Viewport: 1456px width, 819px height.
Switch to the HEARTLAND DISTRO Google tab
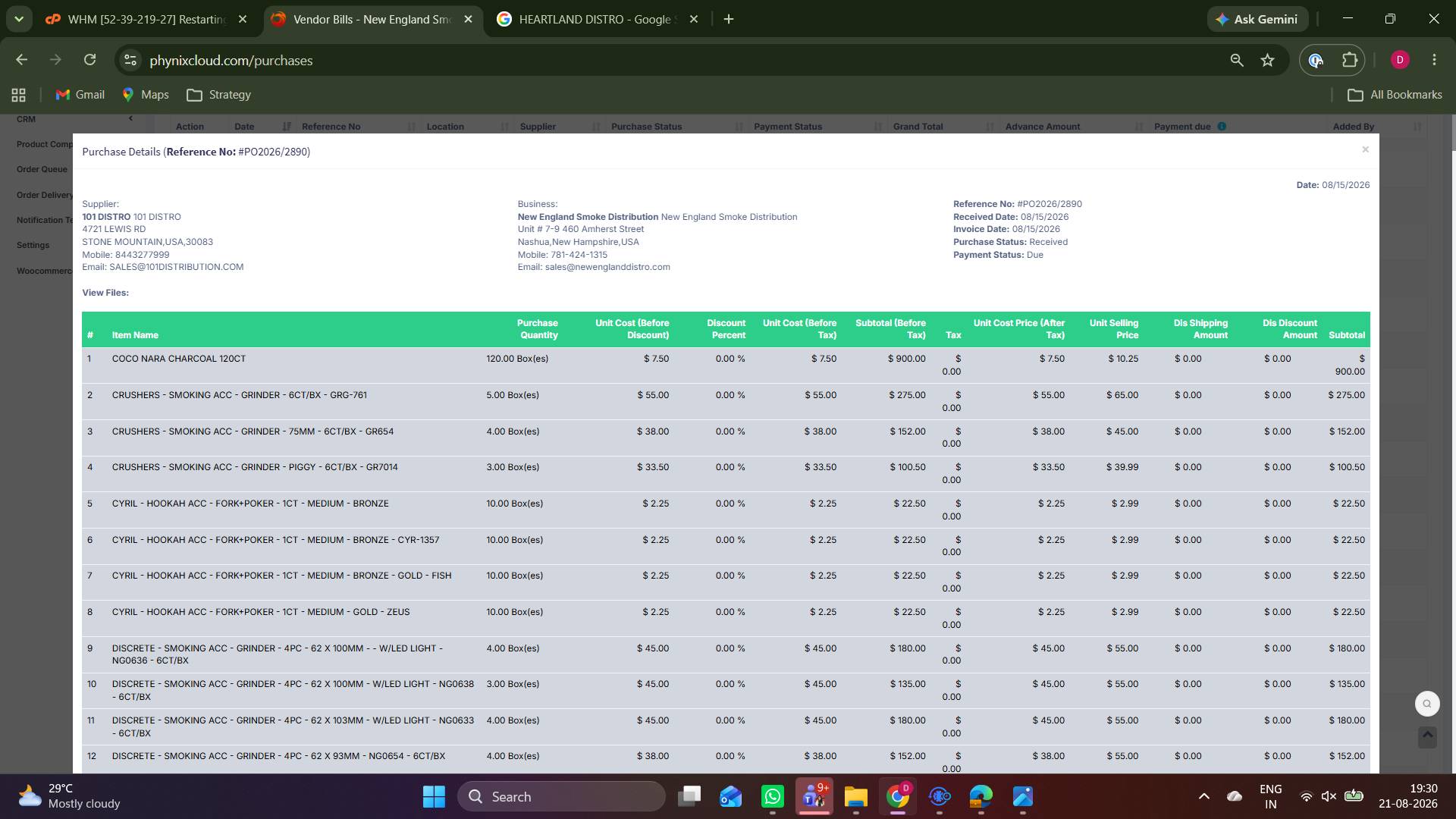click(597, 19)
